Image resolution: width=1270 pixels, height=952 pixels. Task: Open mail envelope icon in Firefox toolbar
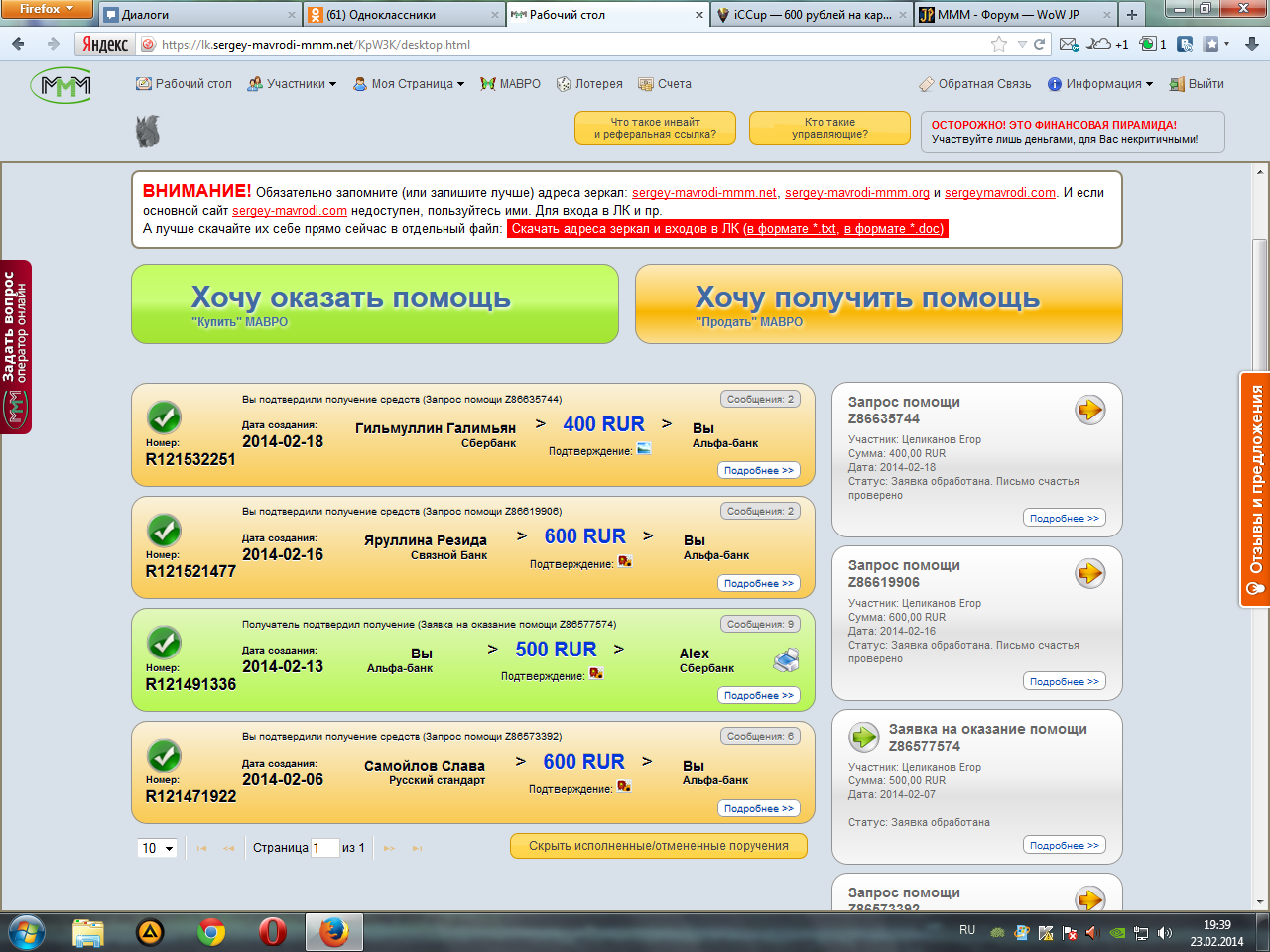pyautogui.click(x=1068, y=44)
